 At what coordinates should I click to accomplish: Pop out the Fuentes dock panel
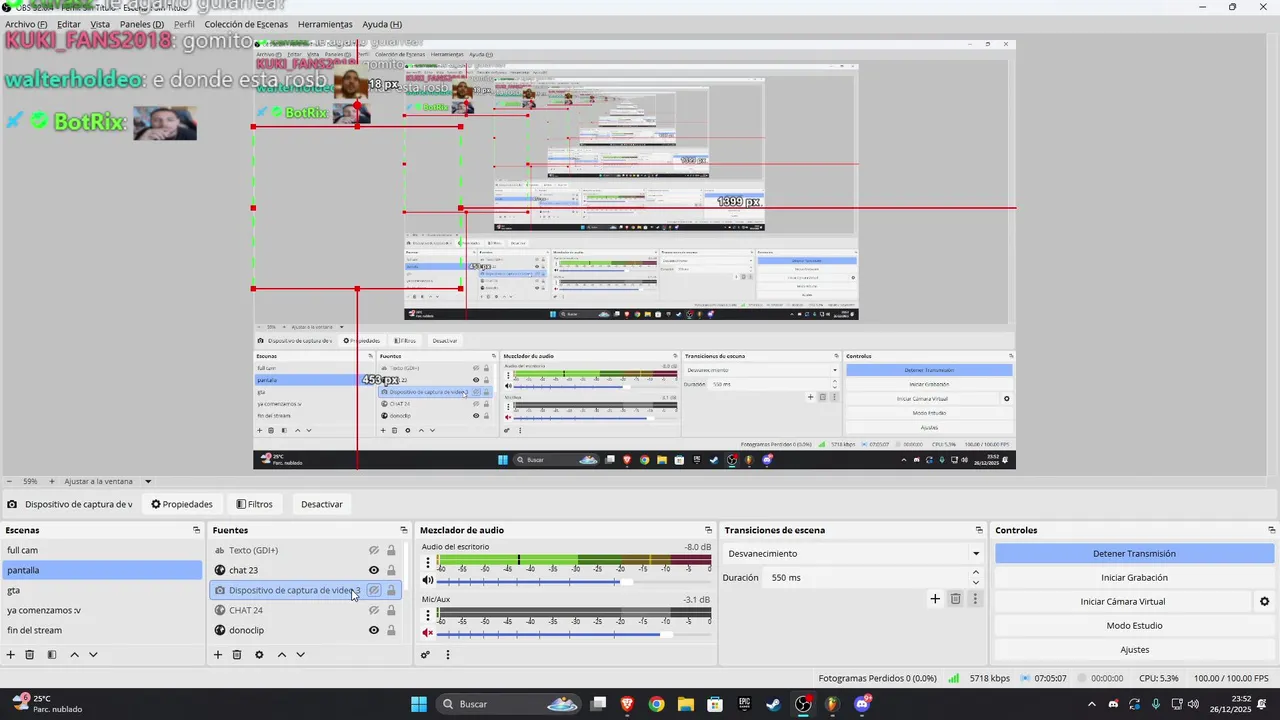click(x=404, y=530)
